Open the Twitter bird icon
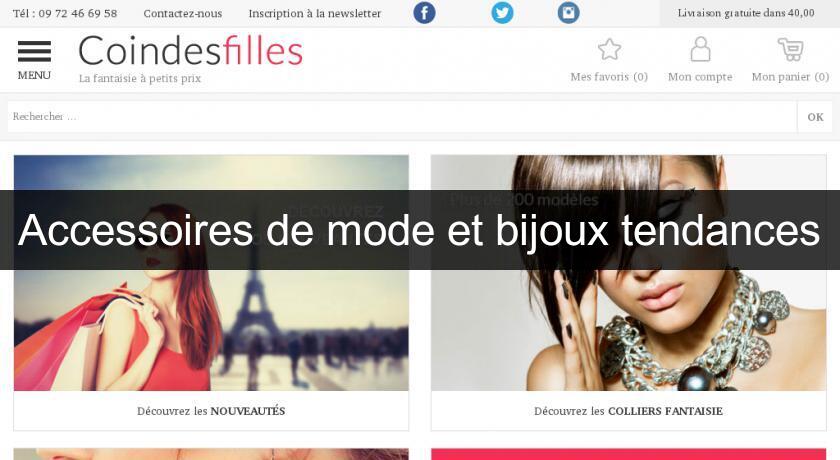The image size is (840, 460). (x=502, y=13)
